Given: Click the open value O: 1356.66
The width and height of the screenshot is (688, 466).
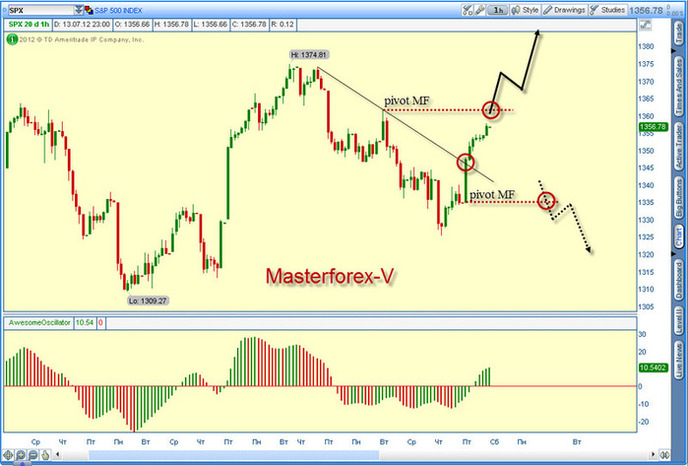Looking at the screenshot, I should 132,25.
